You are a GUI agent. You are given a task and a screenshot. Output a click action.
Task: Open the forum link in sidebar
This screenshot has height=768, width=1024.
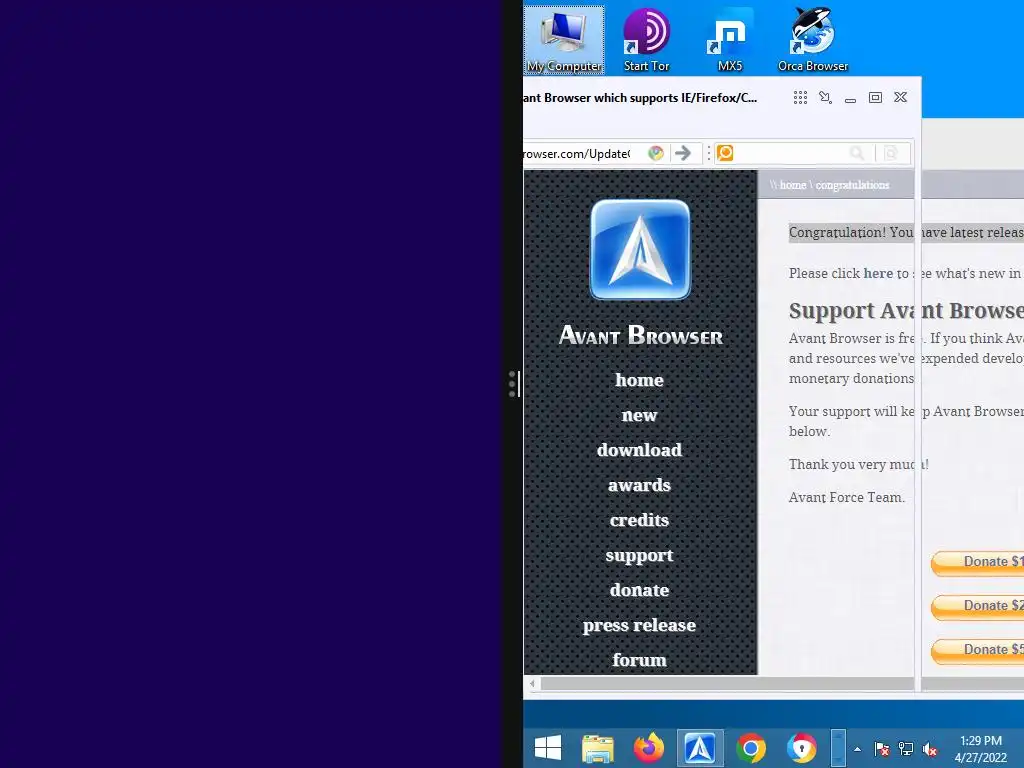(639, 660)
